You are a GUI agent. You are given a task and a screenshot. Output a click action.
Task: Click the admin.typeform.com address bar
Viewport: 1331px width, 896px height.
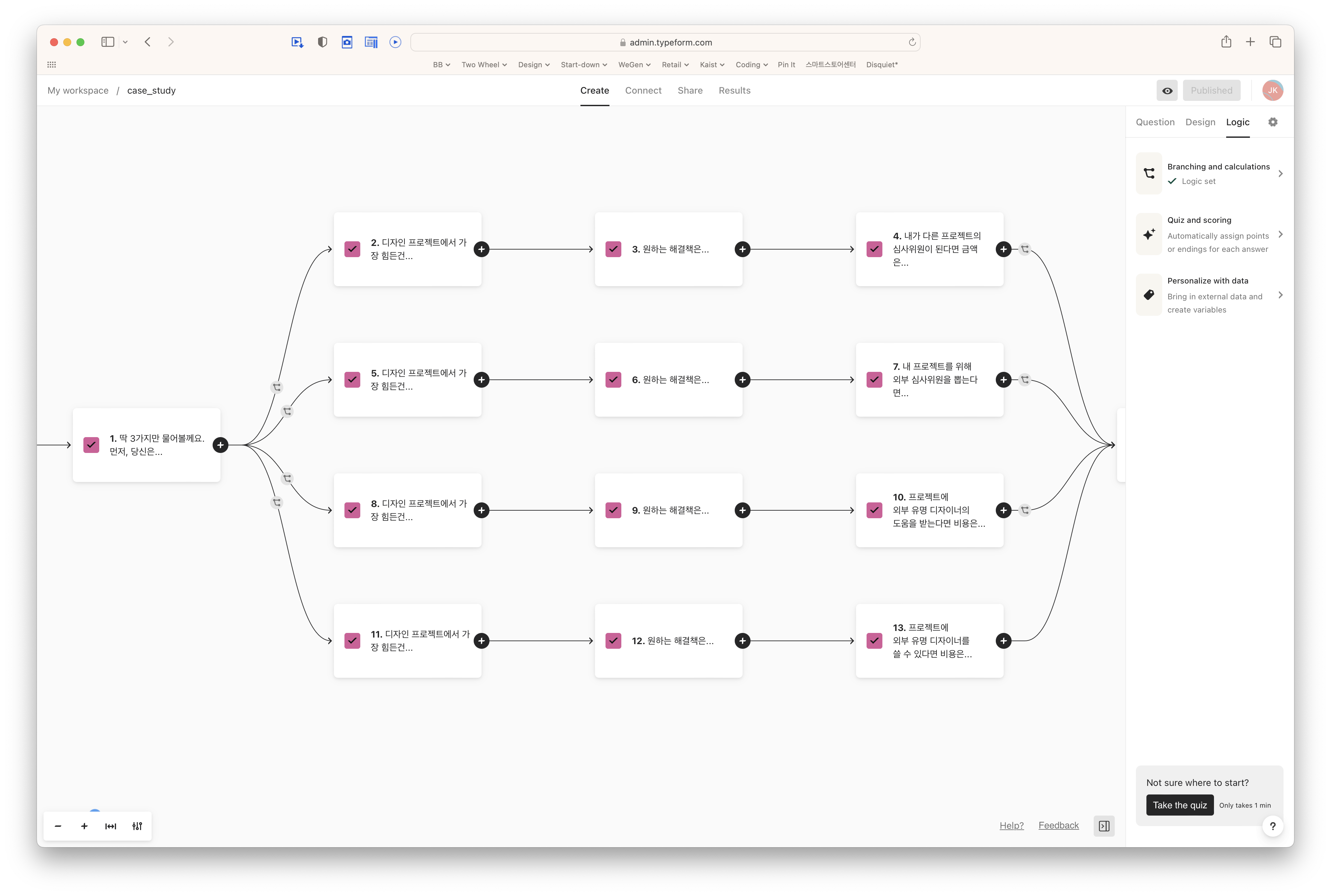[x=665, y=42]
